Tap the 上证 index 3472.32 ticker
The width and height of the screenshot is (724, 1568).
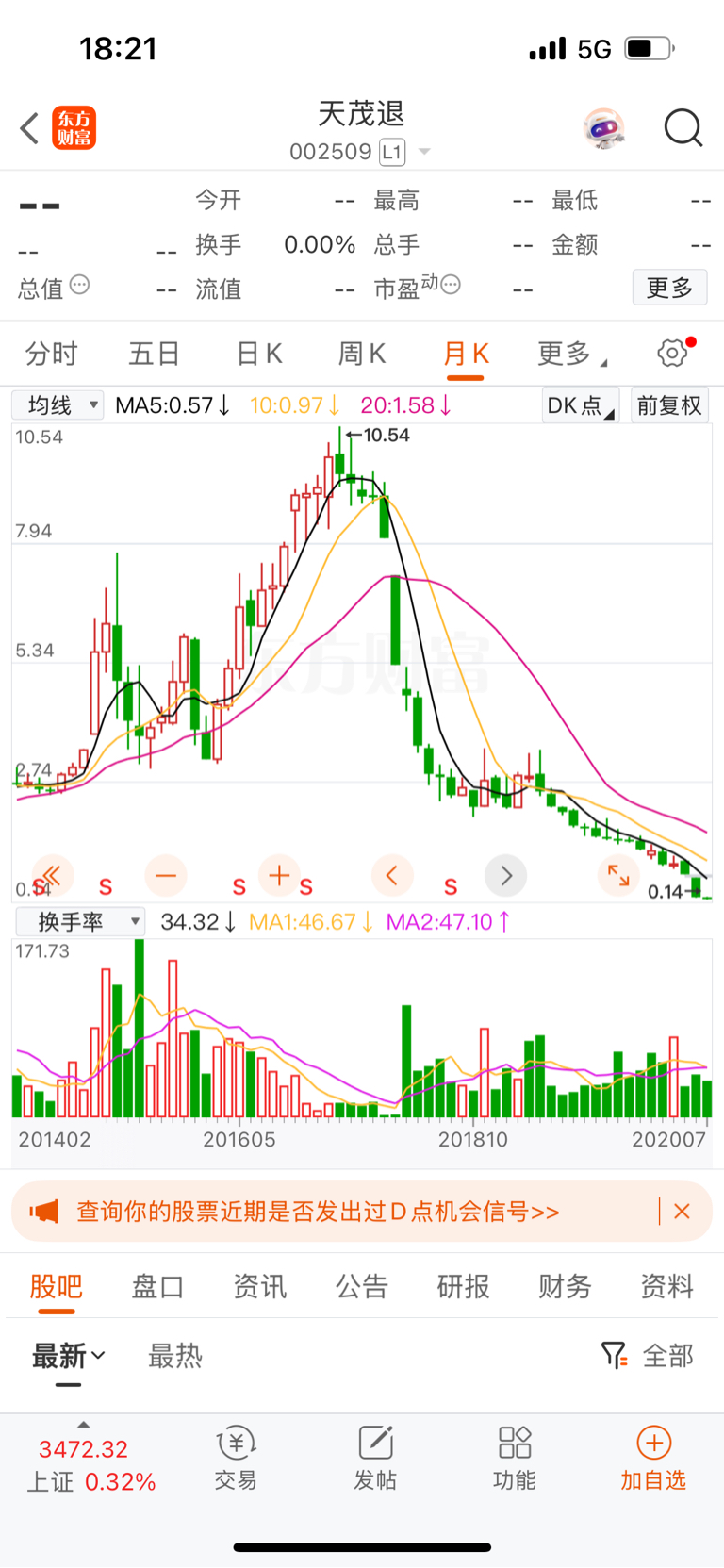point(90,1465)
